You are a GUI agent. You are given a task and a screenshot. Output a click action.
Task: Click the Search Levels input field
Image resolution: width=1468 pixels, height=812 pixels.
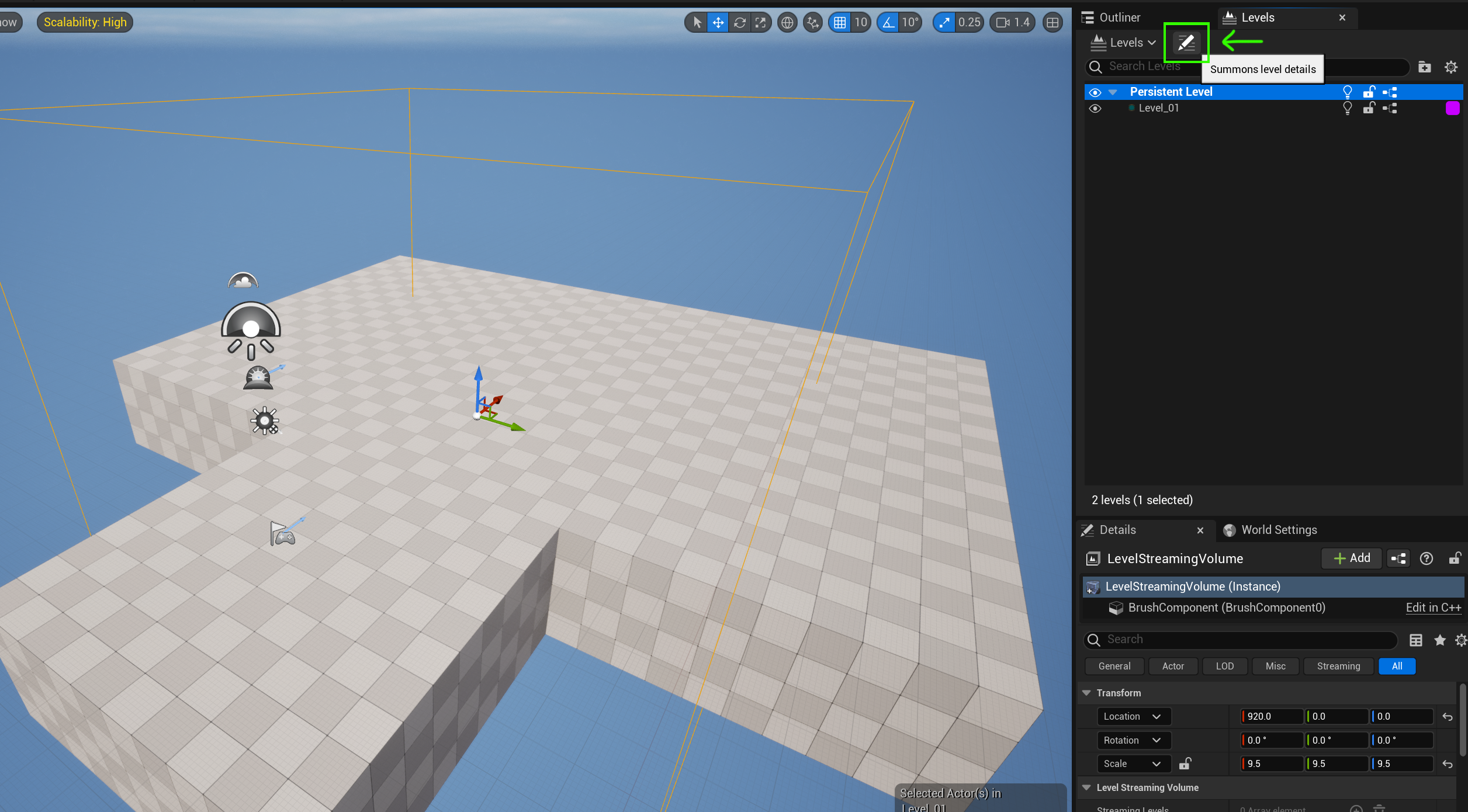click(1145, 67)
